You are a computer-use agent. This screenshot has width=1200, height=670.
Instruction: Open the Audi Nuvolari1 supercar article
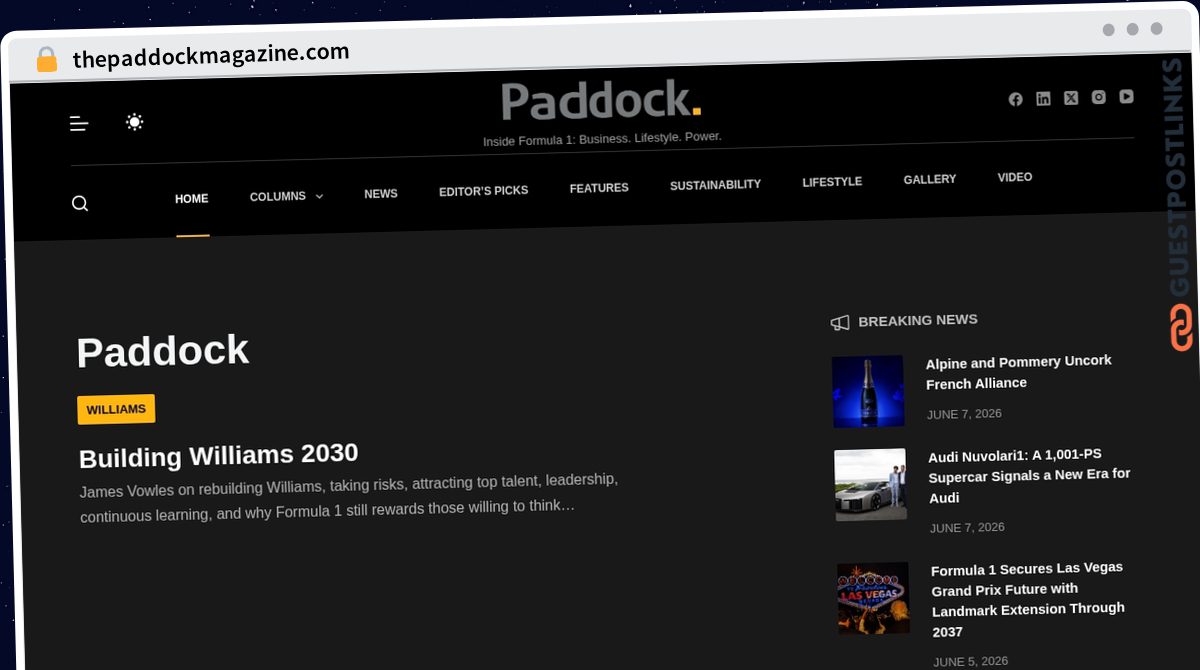(x=1030, y=476)
